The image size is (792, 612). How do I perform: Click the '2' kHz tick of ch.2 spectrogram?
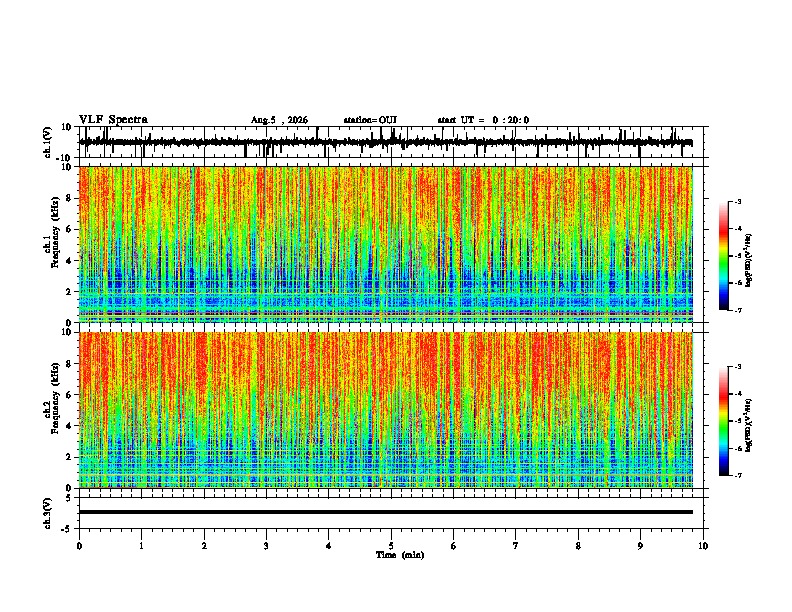(69, 457)
